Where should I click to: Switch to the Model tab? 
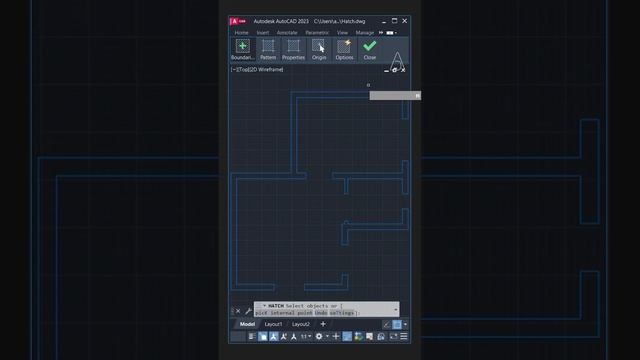pyautogui.click(x=247, y=324)
